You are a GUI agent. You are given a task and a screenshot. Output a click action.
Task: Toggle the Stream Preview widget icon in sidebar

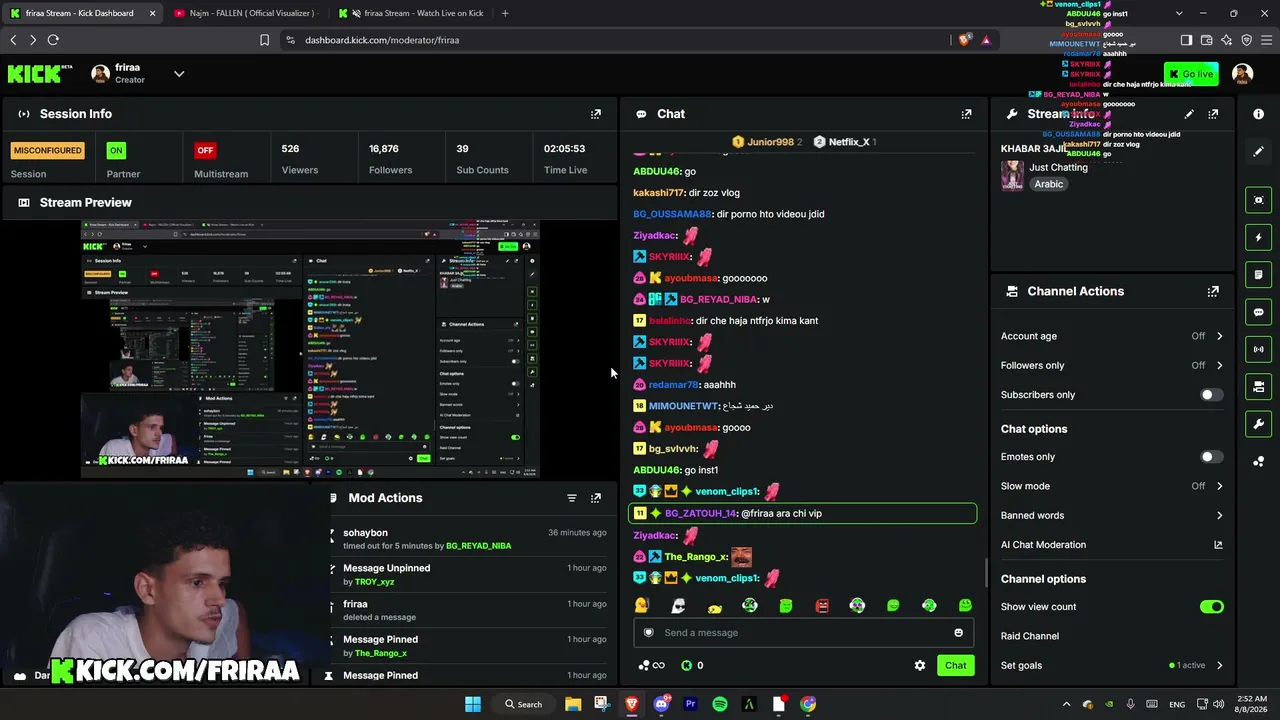click(x=1258, y=200)
